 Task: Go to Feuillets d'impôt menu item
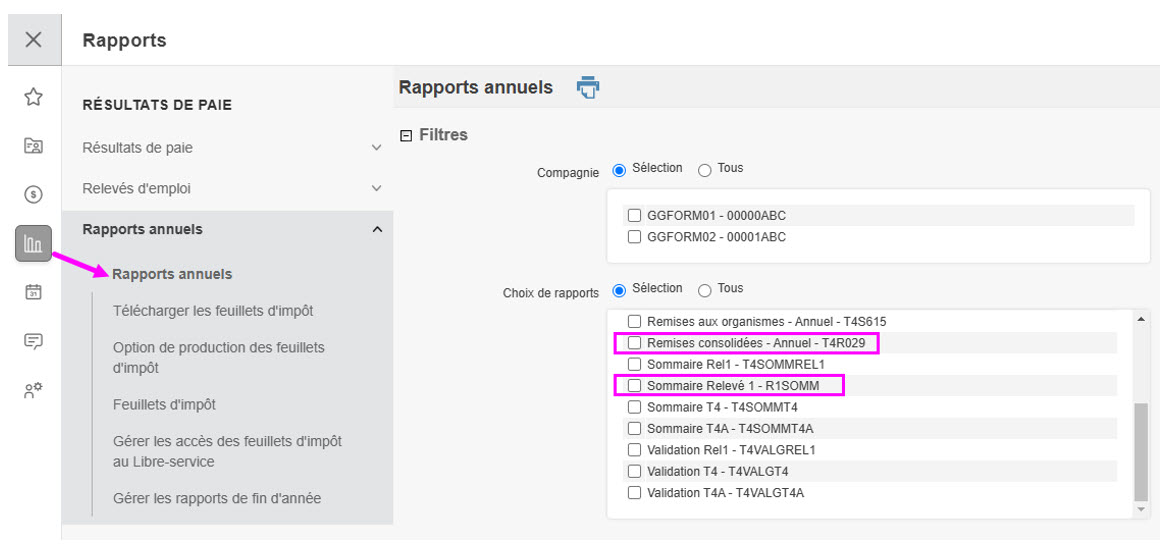pyautogui.click(x=164, y=405)
